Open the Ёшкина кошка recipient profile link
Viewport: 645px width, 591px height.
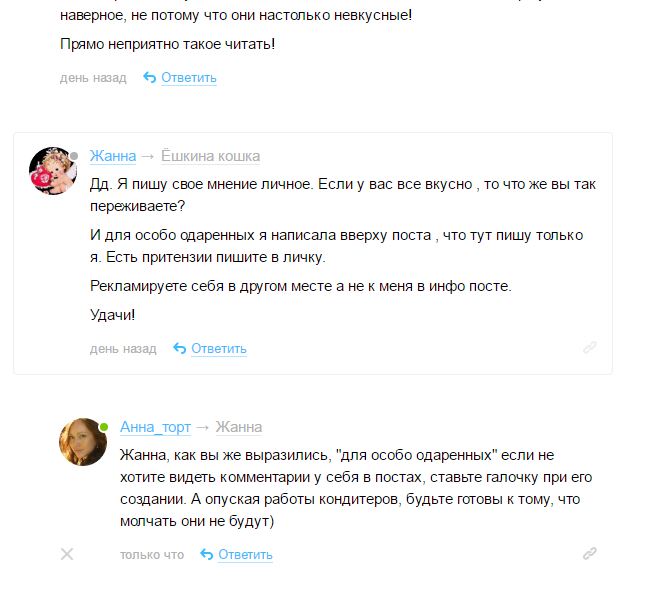pos(210,156)
